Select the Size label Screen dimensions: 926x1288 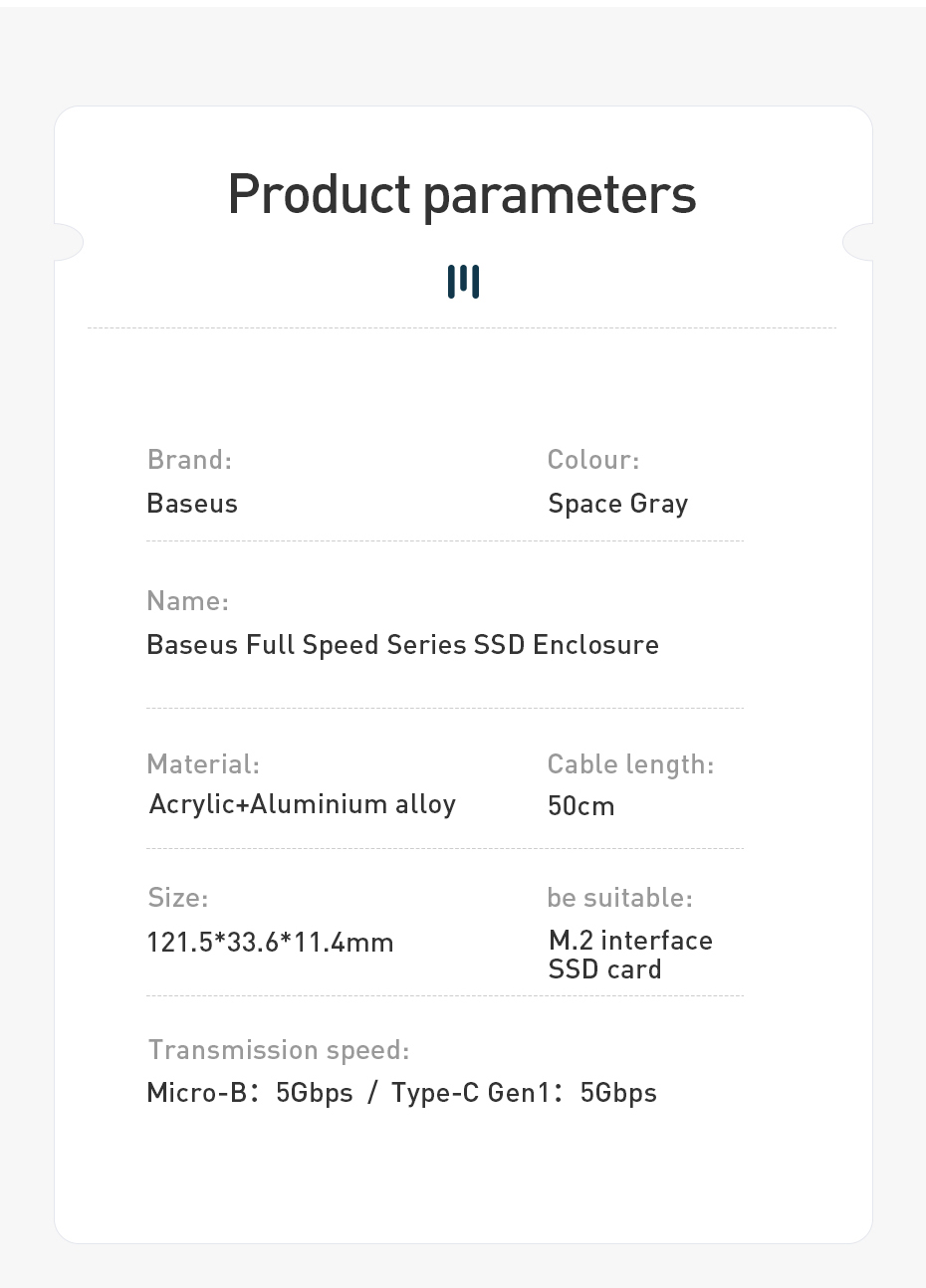point(178,898)
